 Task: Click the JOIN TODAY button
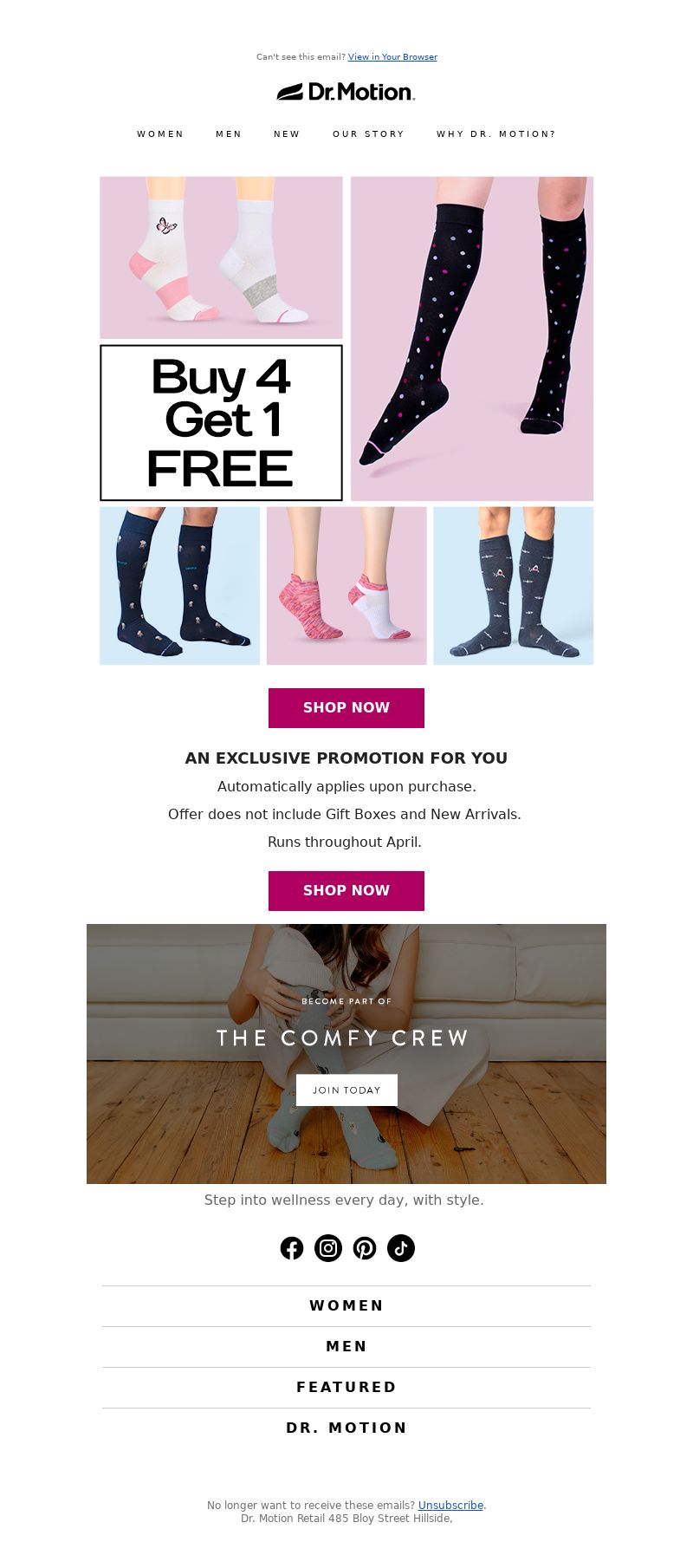pos(346,1090)
